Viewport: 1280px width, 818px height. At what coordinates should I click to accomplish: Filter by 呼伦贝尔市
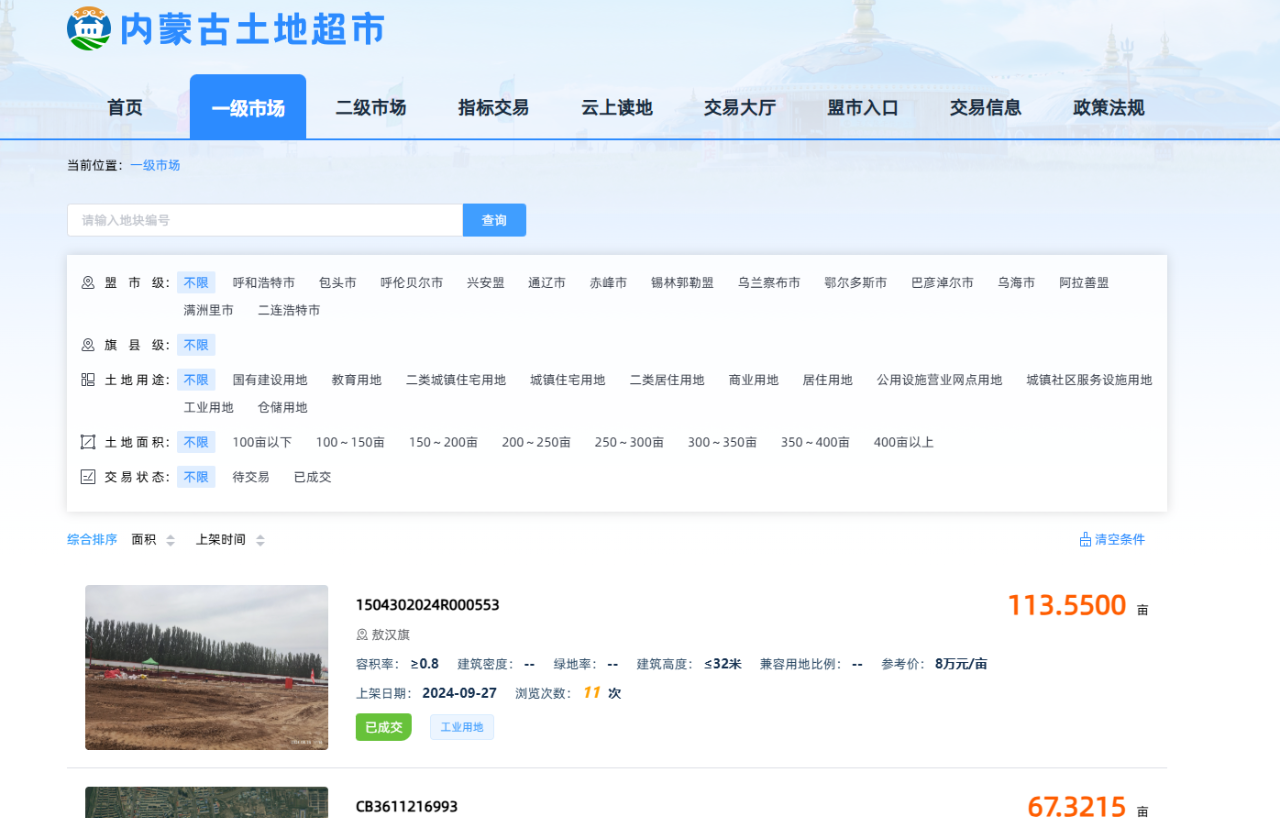coord(412,283)
